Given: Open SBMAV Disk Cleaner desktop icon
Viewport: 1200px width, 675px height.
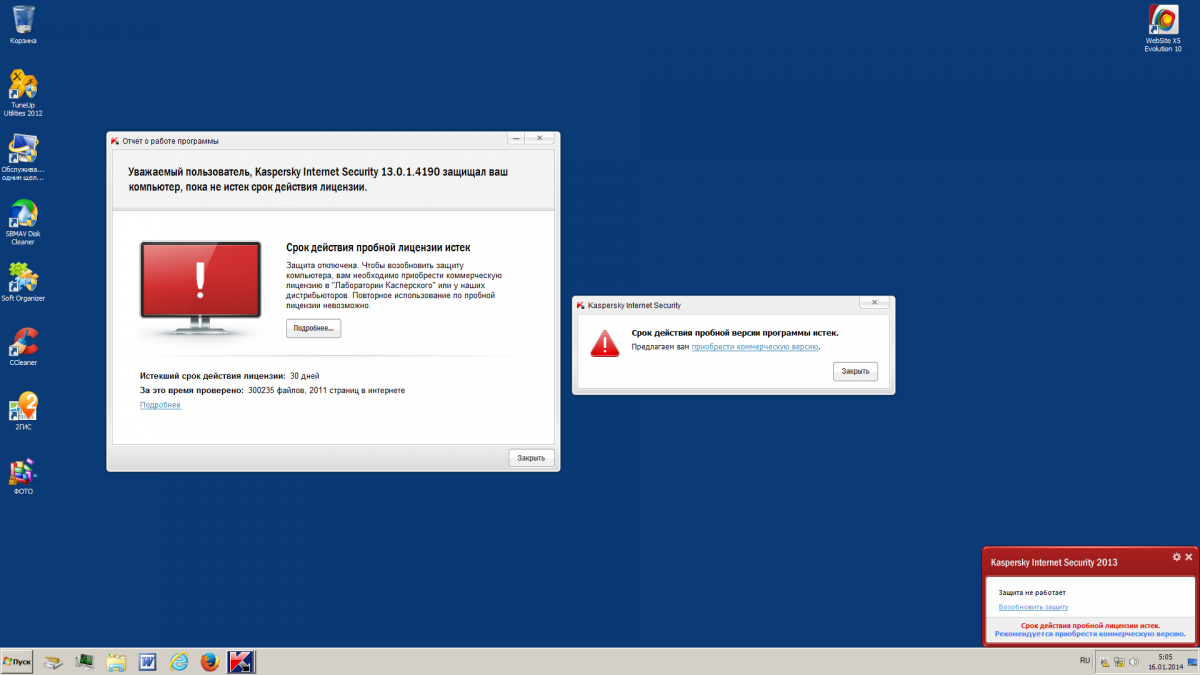Looking at the screenshot, I should click(x=23, y=222).
